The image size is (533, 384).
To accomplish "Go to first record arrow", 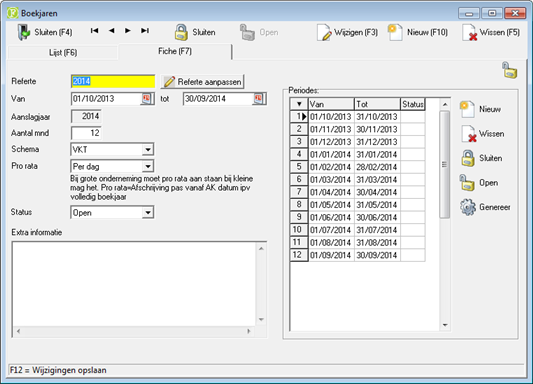I will click(94, 31).
